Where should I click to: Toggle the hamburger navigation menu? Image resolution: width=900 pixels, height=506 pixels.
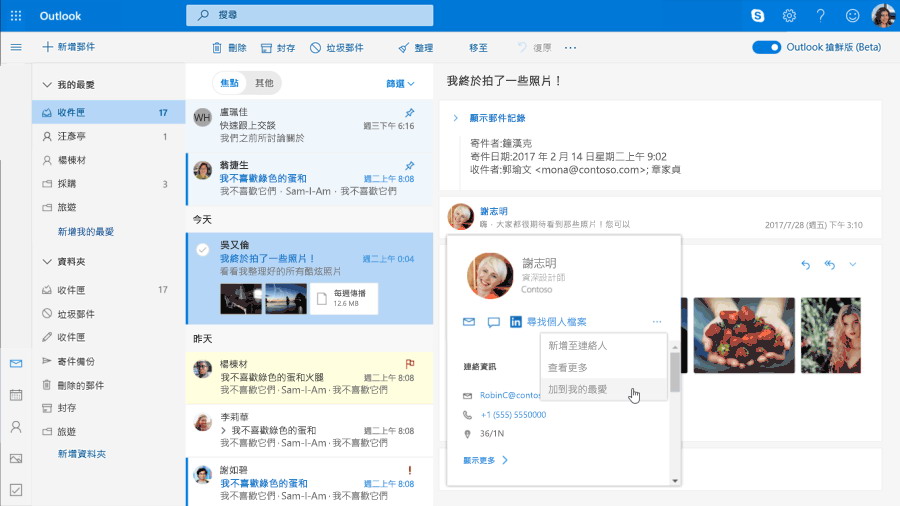click(16, 47)
